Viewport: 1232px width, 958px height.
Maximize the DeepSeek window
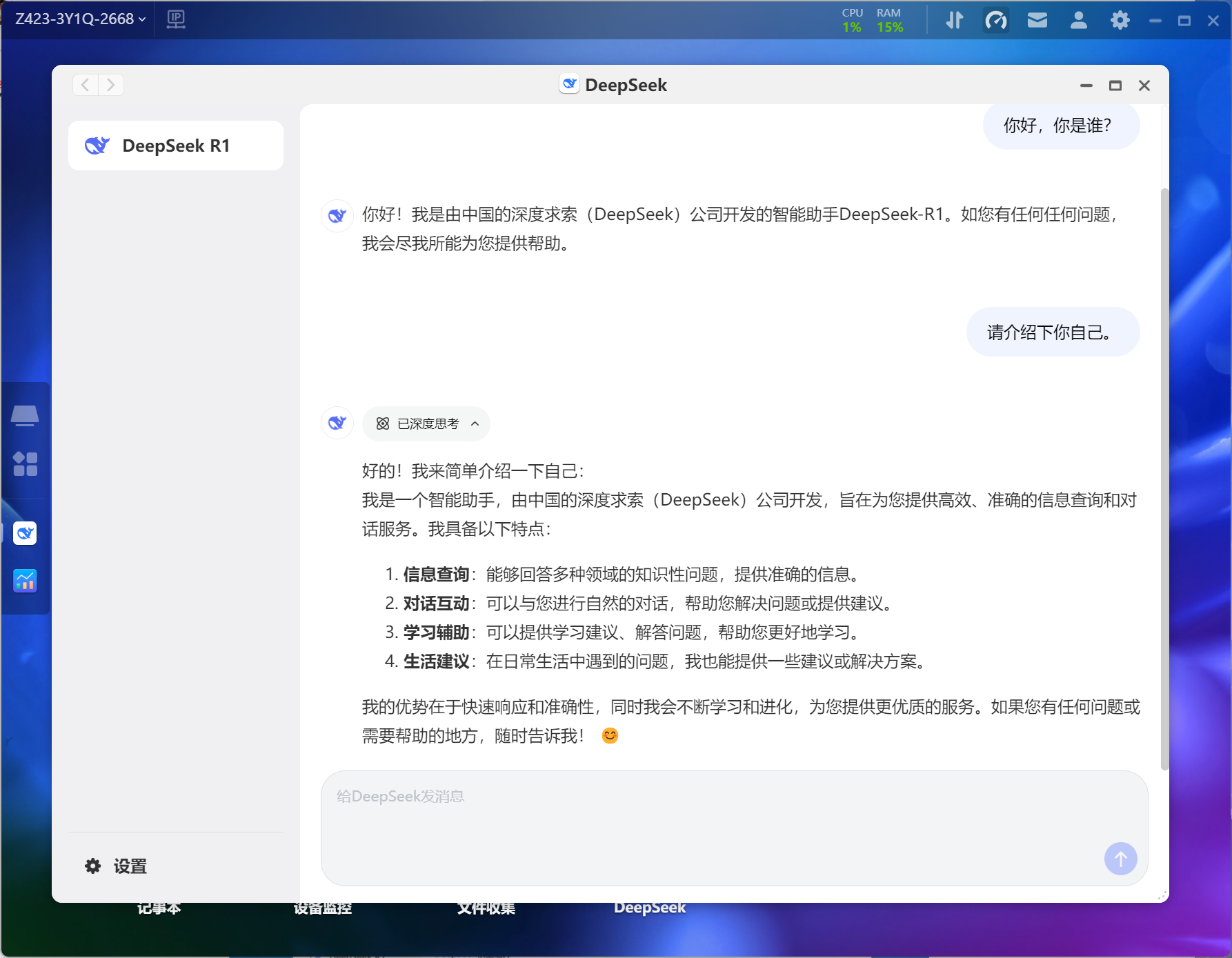[1115, 86]
